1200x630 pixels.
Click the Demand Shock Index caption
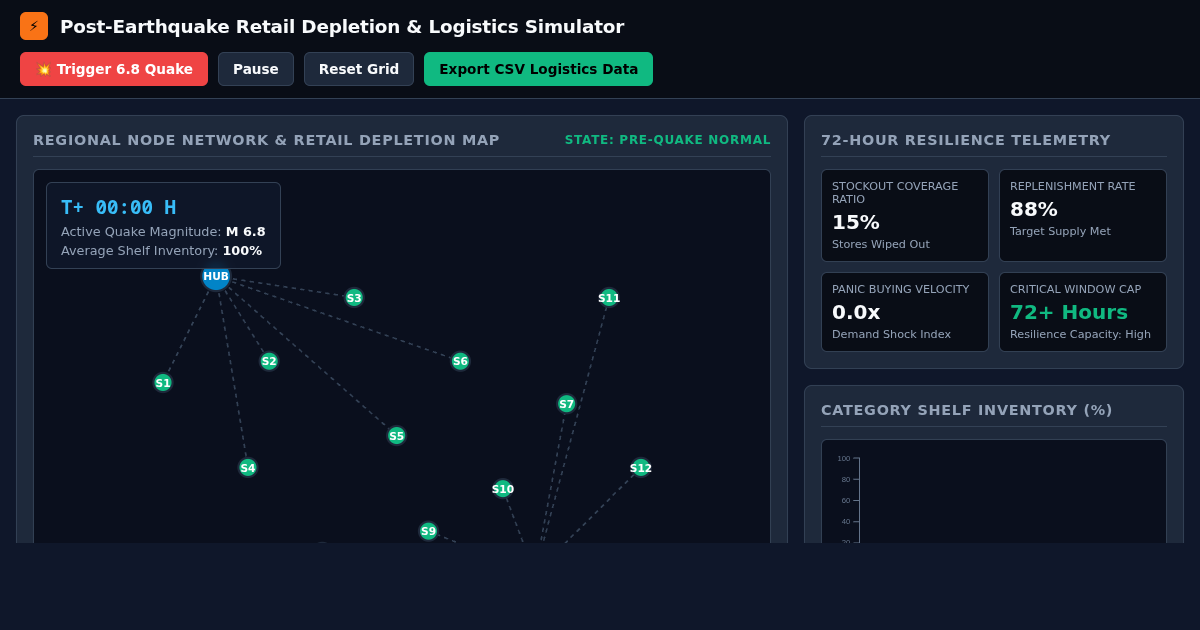click(x=891, y=334)
